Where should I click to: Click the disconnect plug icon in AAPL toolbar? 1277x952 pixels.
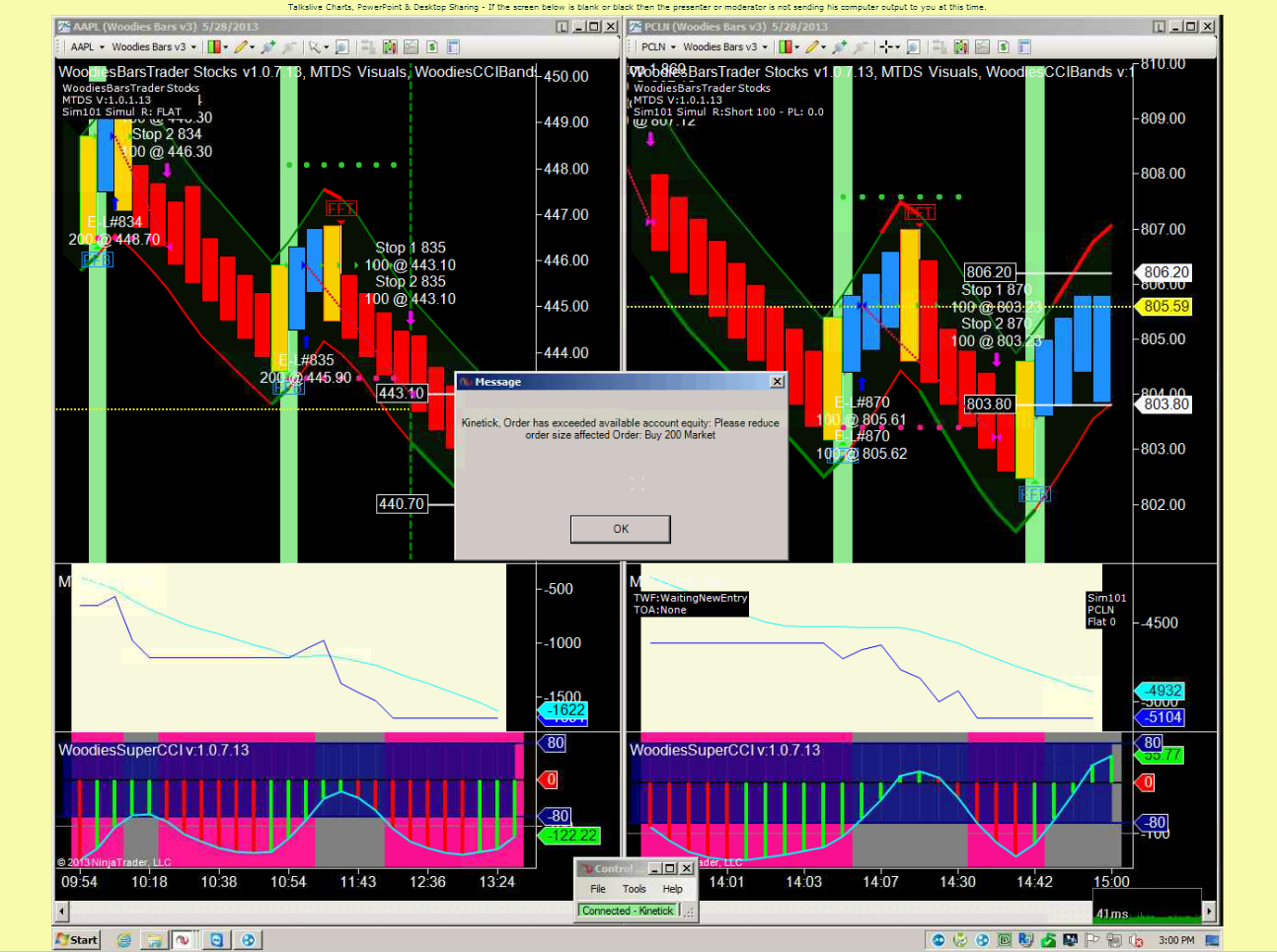click(288, 46)
